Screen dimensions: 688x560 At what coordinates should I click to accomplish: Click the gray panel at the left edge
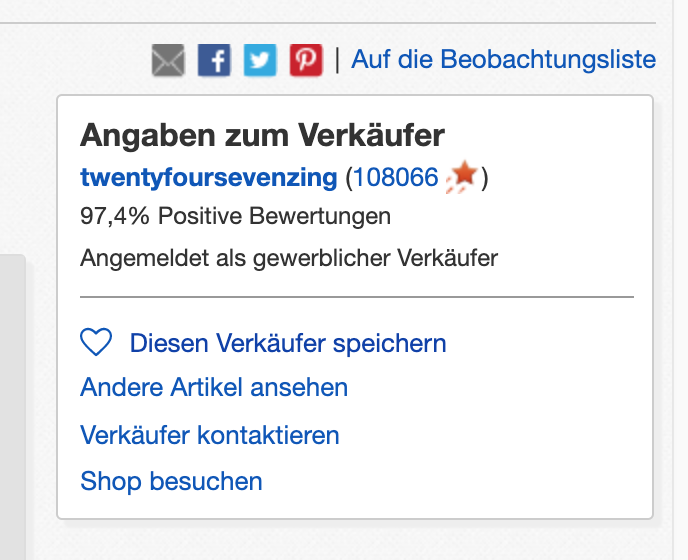13,407
